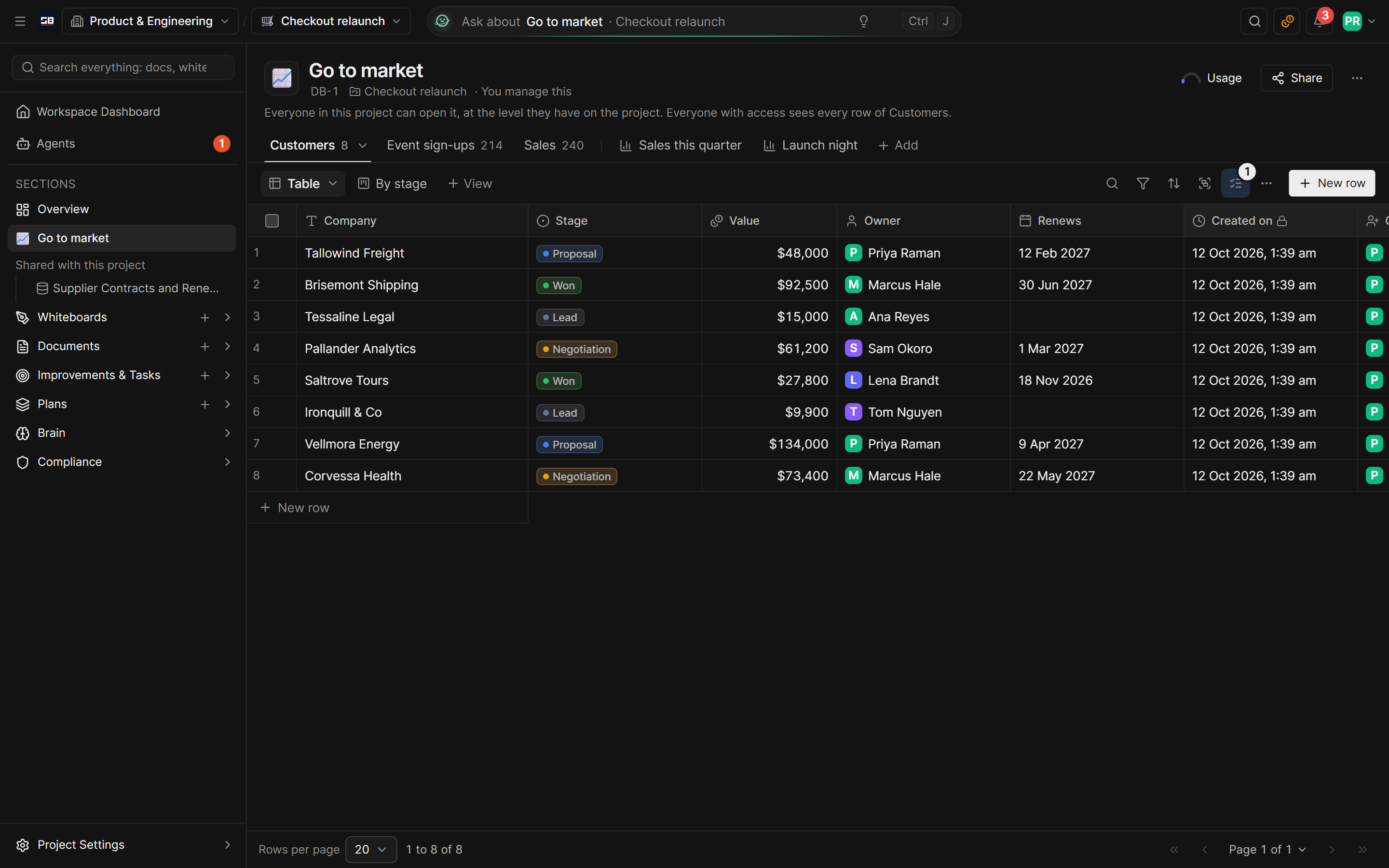Image resolution: width=1389 pixels, height=868 pixels.
Task: Open page more options ellipsis near Share
Action: coord(1357,78)
